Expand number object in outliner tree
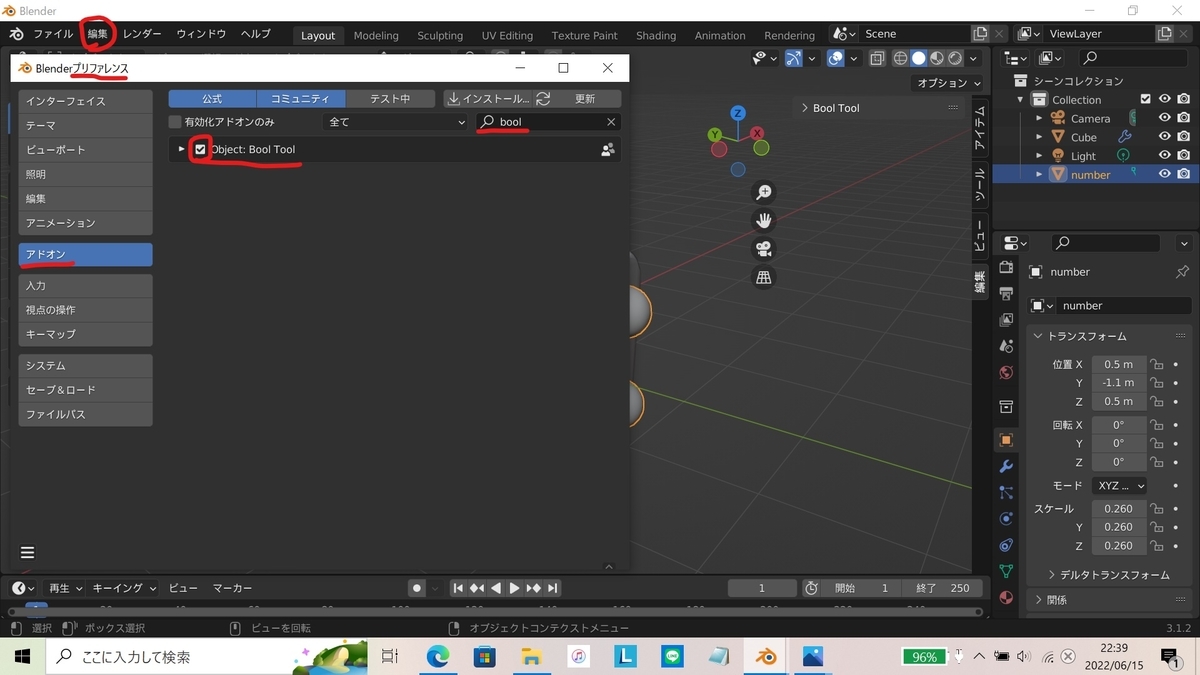The height and width of the screenshot is (675, 1200). click(1039, 174)
